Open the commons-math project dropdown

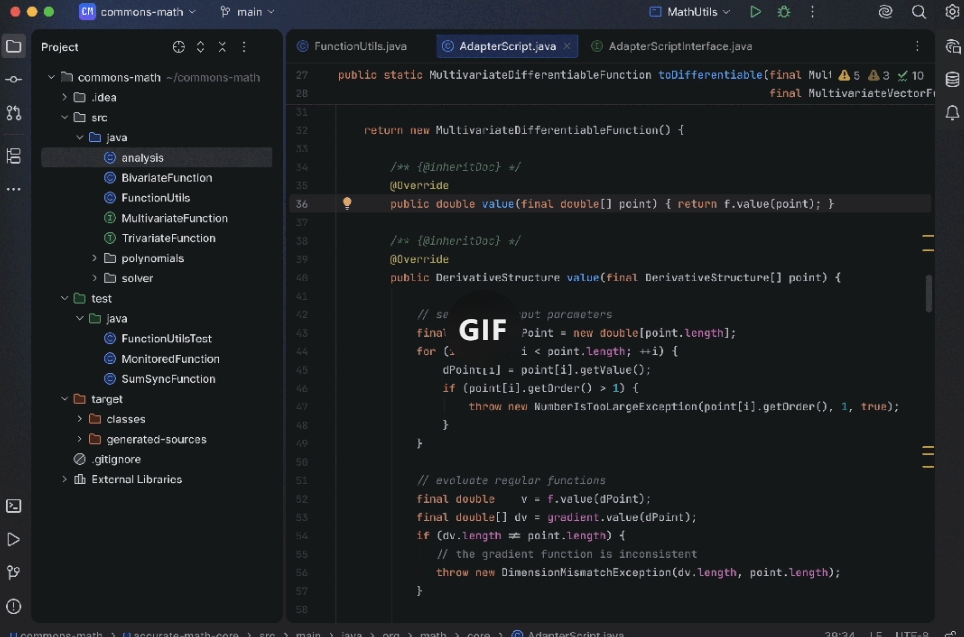[x=138, y=12]
